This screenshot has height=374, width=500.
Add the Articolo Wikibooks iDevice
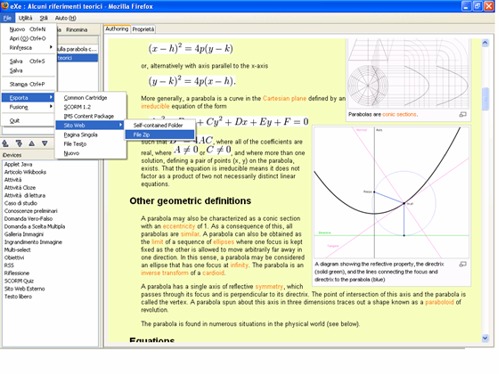(x=25, y=172)
